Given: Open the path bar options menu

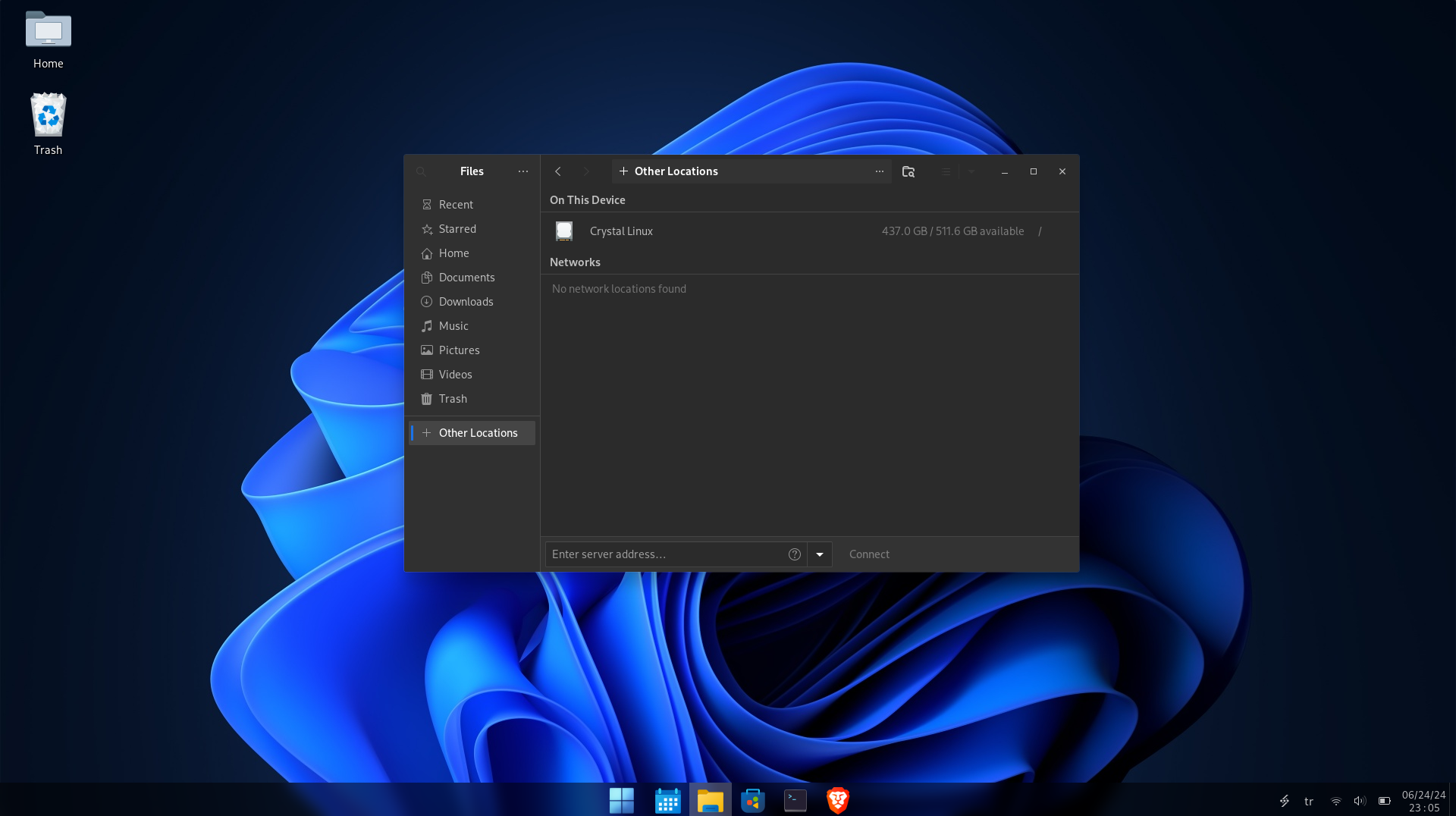Looking at the screenshot, I should [880, 171].
